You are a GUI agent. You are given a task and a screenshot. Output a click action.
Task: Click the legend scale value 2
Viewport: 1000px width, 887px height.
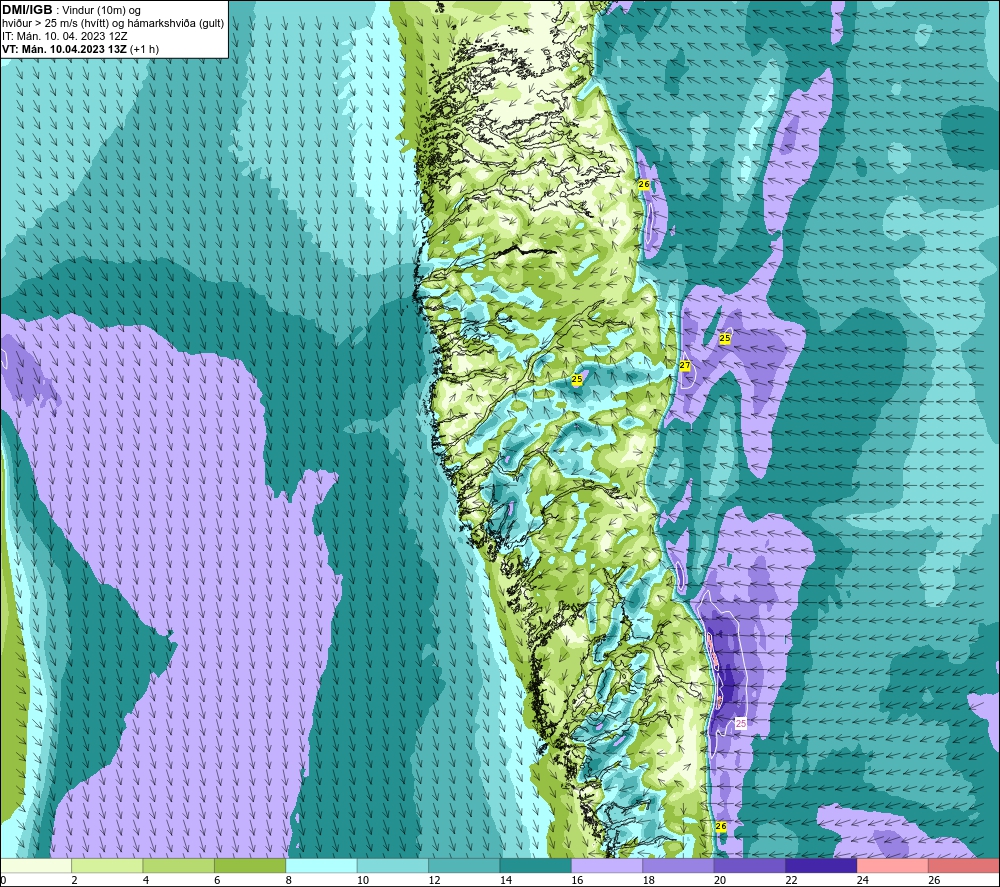[75, 880]
